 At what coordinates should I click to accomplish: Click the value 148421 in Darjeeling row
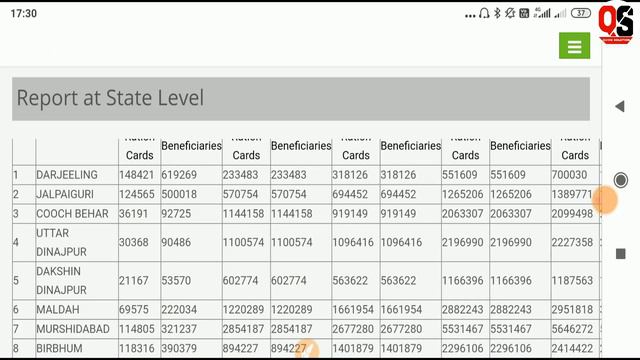[x=136, y=175]
